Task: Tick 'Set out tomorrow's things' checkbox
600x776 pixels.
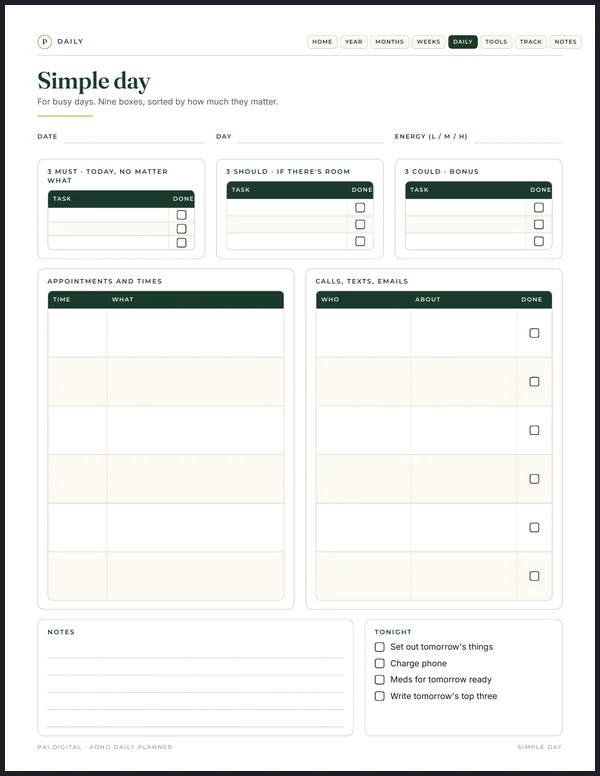Action: click(380, 647)
